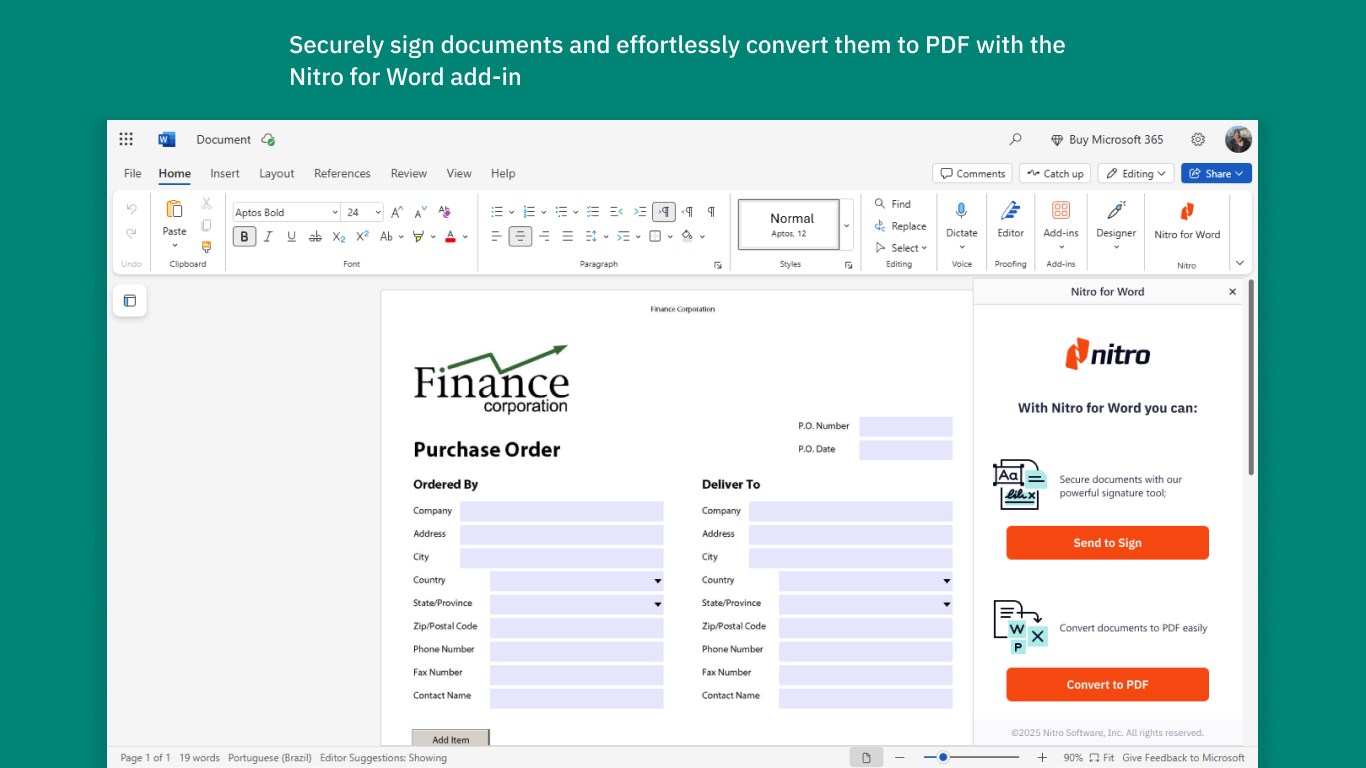This screenshot has height=768, width=1366.
Task: Open the Editing mode dropdown
Action: coord(1136,173)
